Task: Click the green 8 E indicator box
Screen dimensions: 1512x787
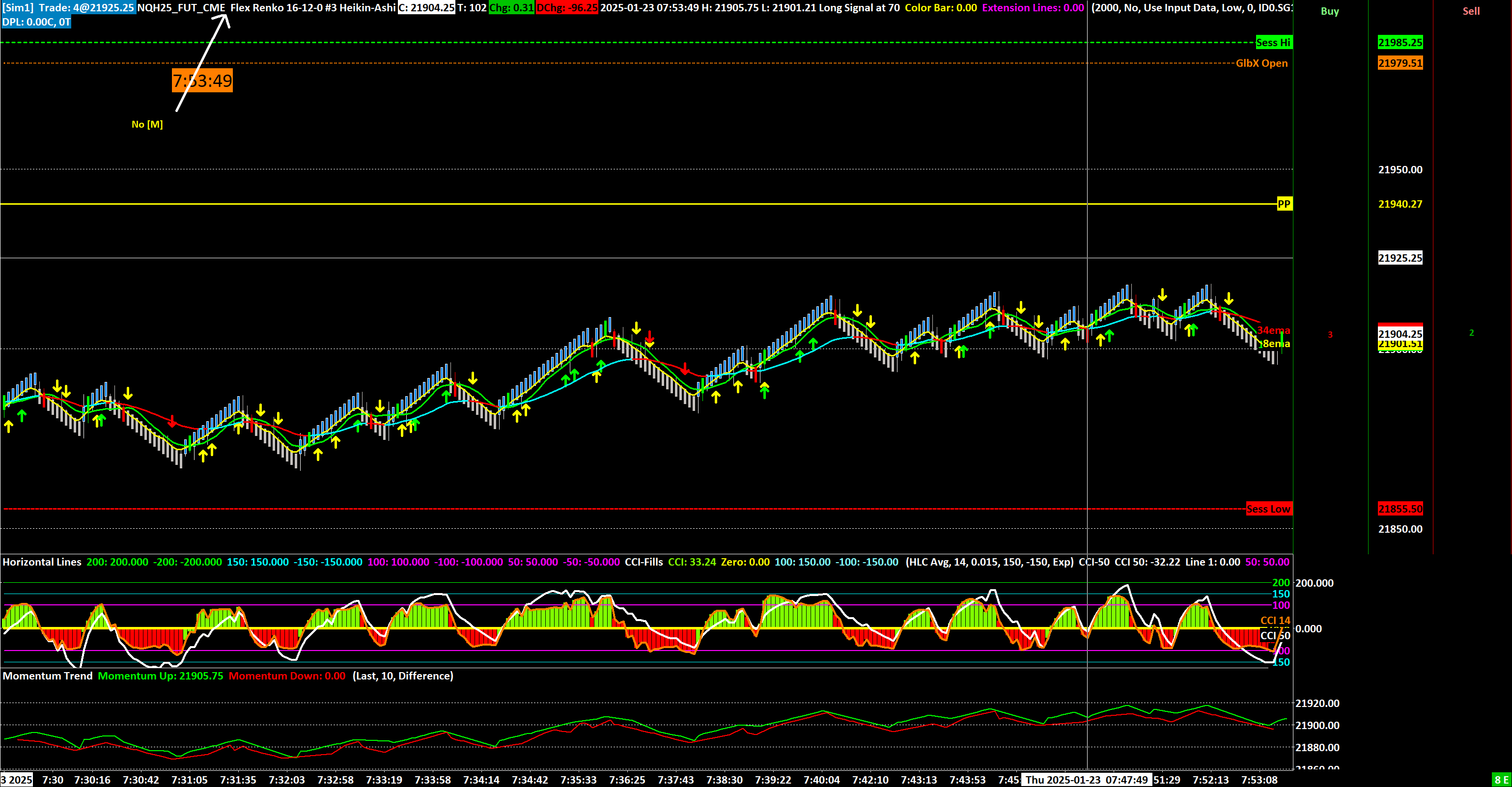Action: 1502,780
